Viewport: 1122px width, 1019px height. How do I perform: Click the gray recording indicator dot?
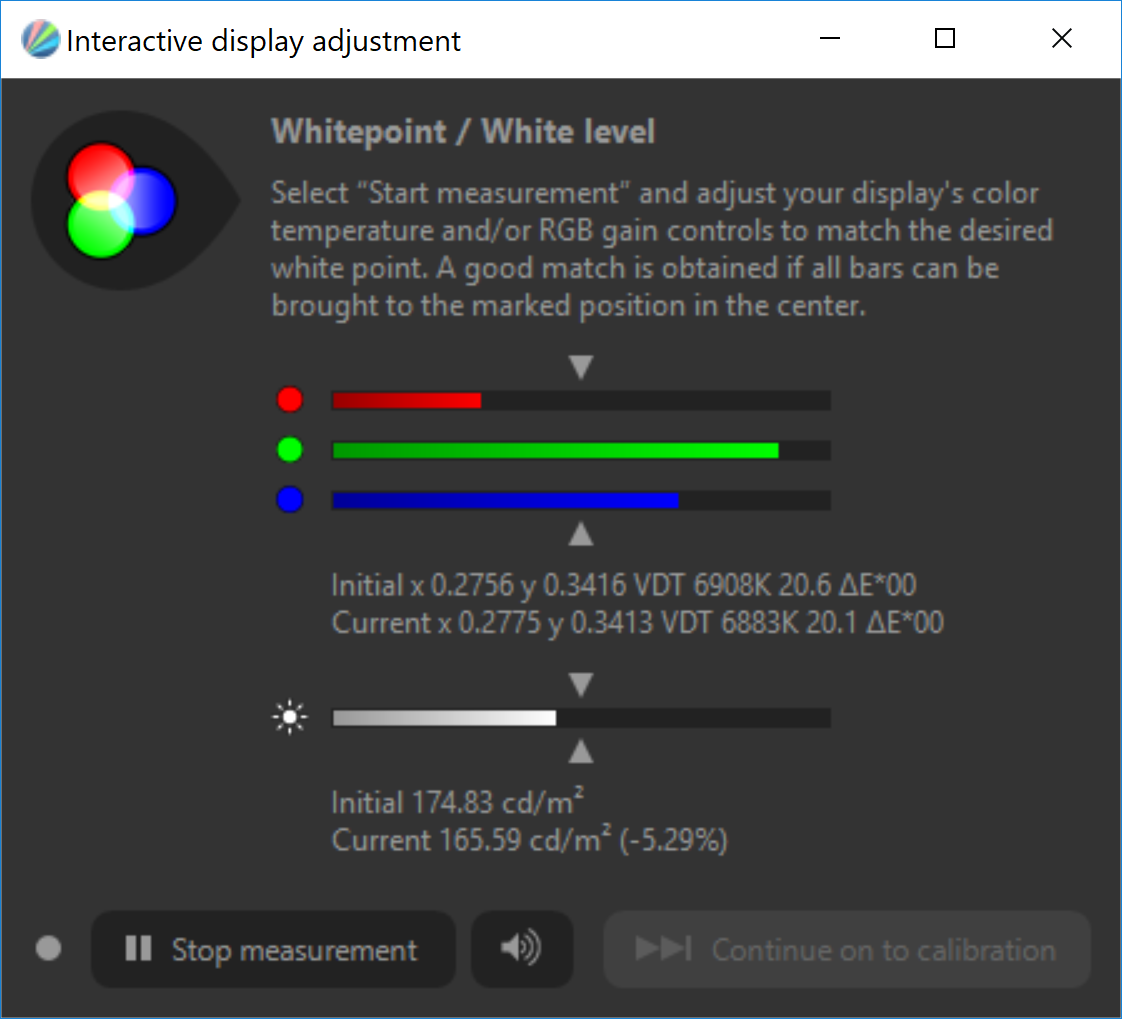point(49,949)
